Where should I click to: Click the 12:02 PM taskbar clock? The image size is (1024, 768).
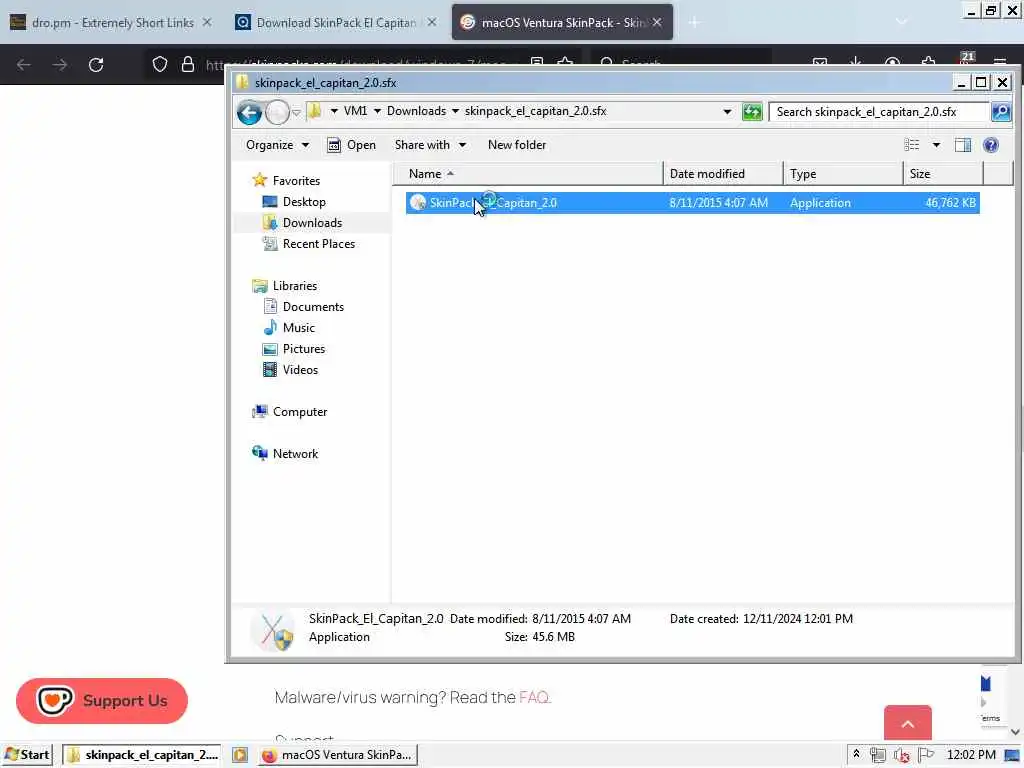coord(970,755)
